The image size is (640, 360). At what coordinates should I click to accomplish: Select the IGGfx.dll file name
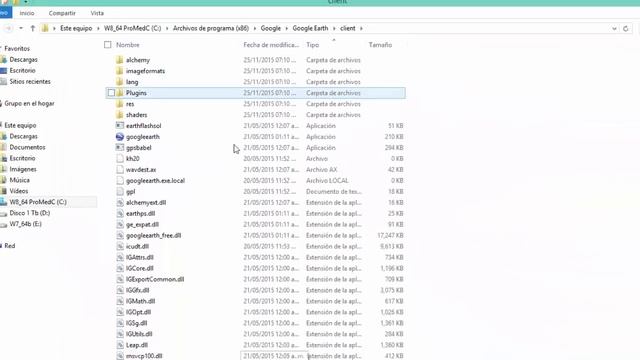138,291
